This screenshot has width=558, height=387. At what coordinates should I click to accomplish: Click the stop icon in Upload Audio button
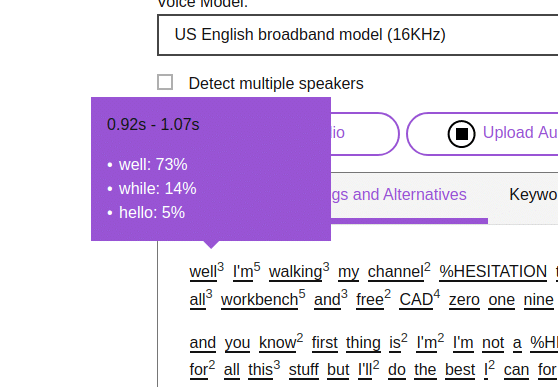coord(461,134)
